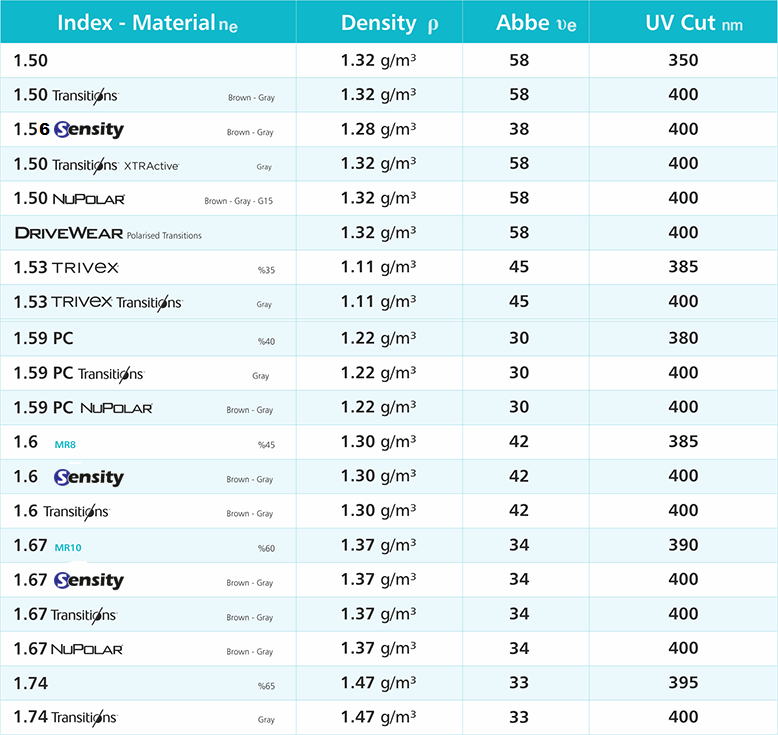Click the 1.59 PC NuPolar logo
The height and width of the screenshot is (735, 778).
pyautogui.click(x=116, y=407)
